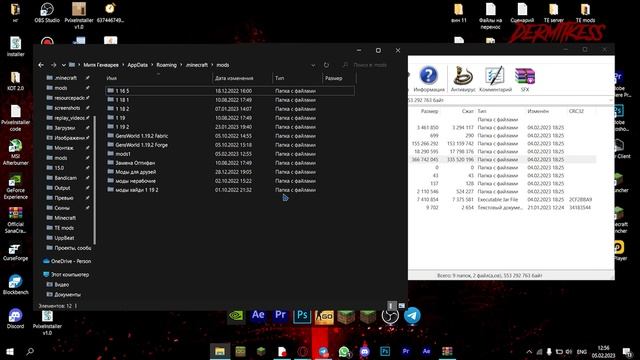This screenshot has width=640, height=360.
Task: Select the GensWorld 1.19.2 Fabric folder
Action: pos(230,136)
